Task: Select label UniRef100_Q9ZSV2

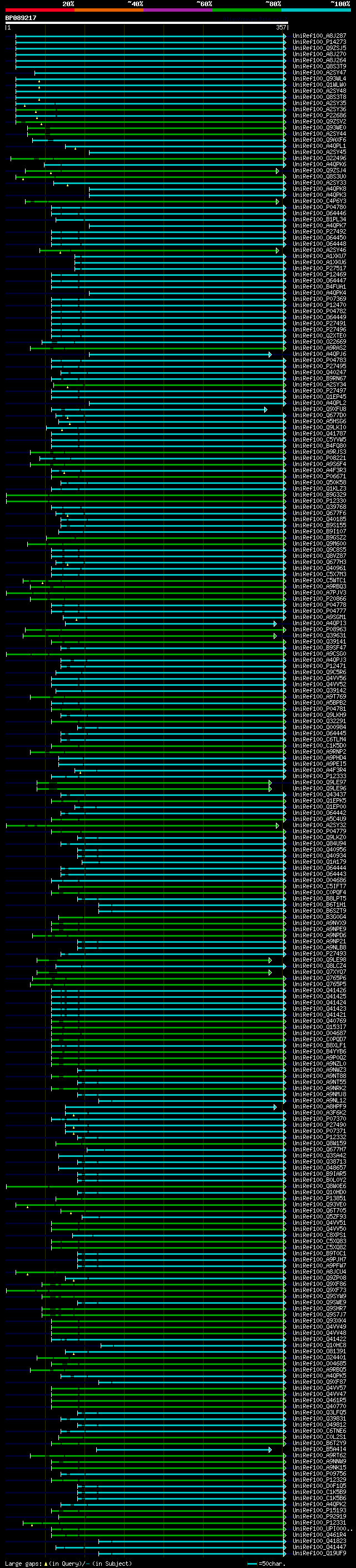Action: pos(319,122)
